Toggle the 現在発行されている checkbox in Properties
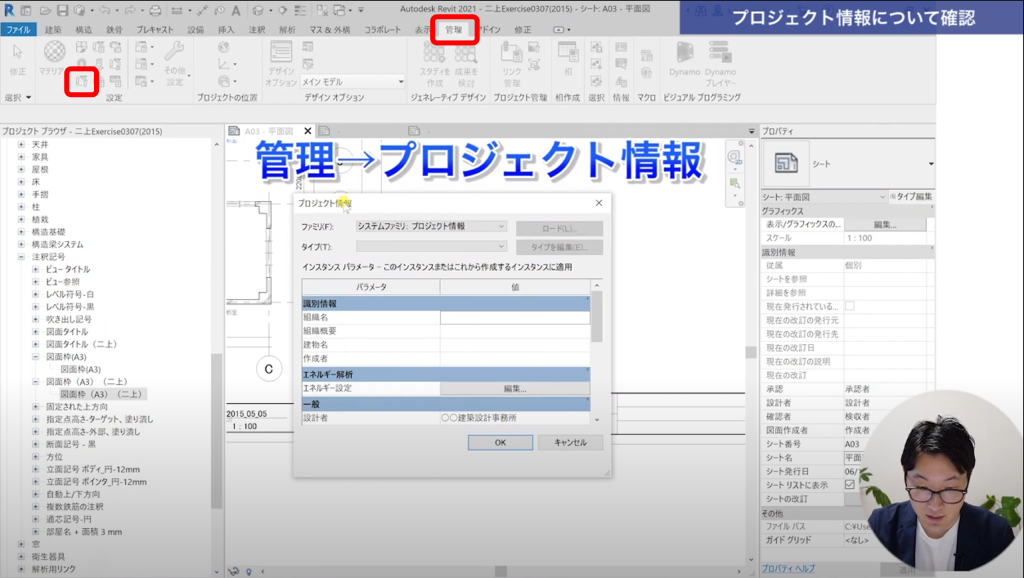Image resolution: width=1024 pixels, height=578 pixels. [x=850, y=305]
